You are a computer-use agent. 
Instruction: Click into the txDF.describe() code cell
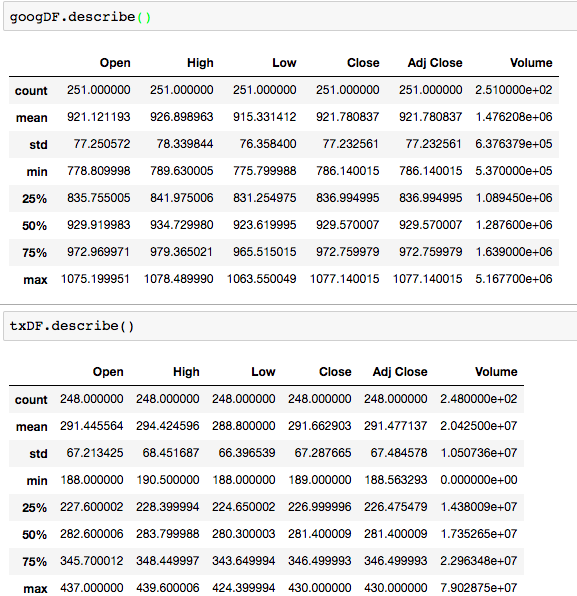point(290,326)
